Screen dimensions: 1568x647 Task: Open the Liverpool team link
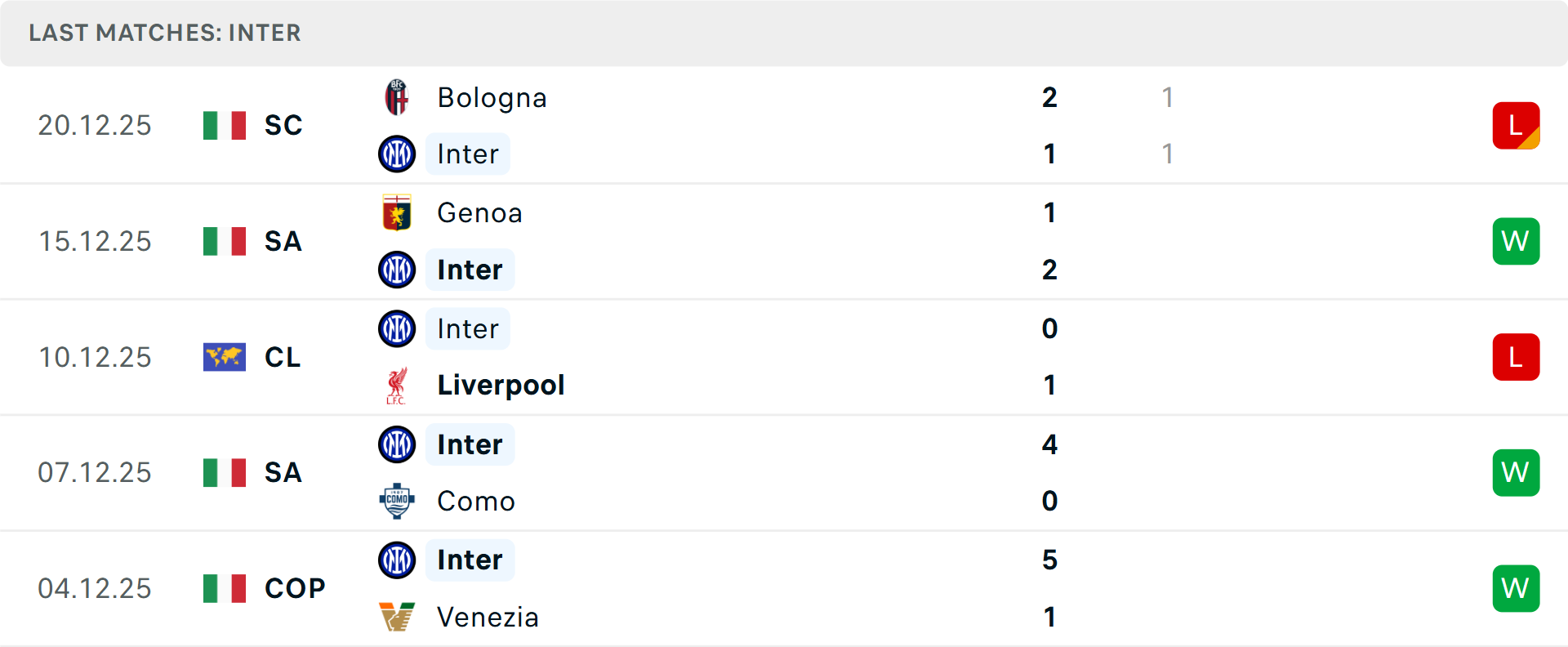point(501,385)
